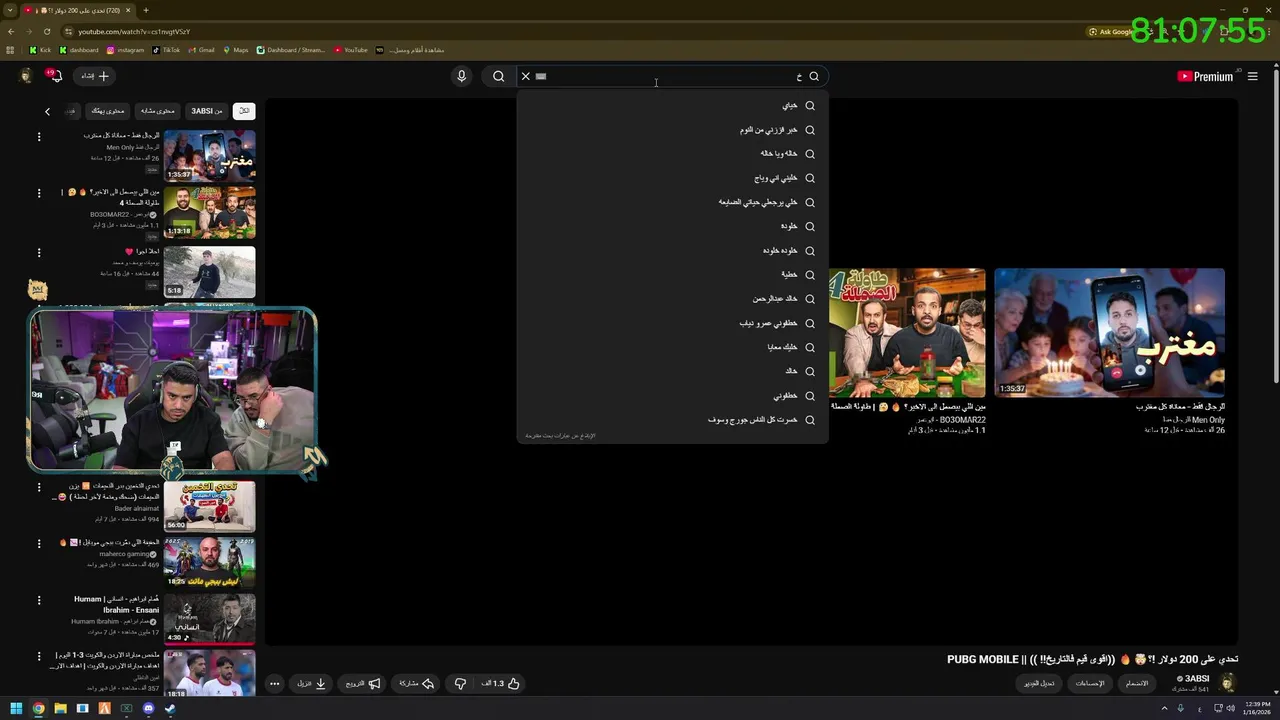
Task: Open the 1:13:18 sidebar video thumbnail
Action: [x=209, y=212]
